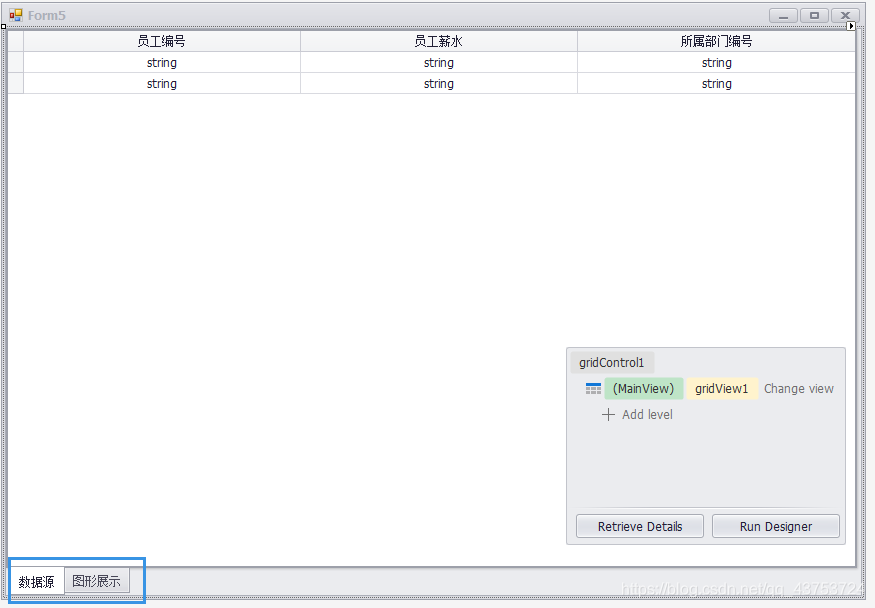Switch to the 数据源 tab
The width and height of the screenshot is (875, 608).
[36, 582]
